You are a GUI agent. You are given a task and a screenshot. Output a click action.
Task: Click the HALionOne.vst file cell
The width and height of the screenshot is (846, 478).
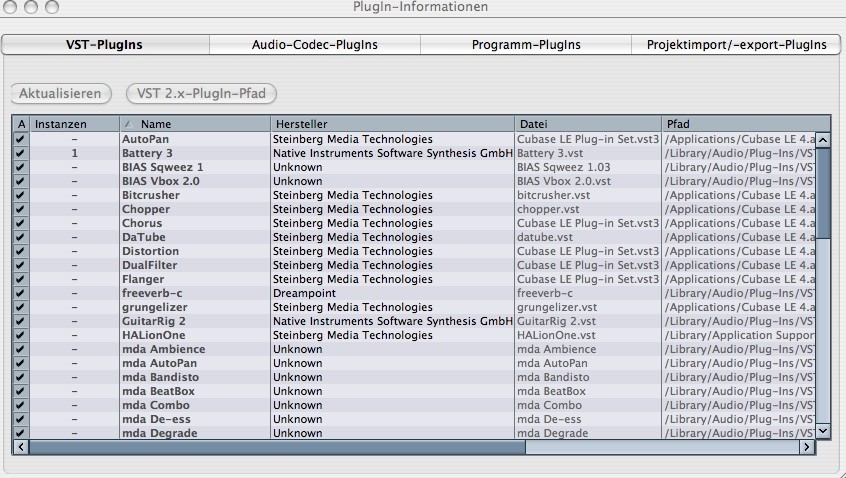588,336
